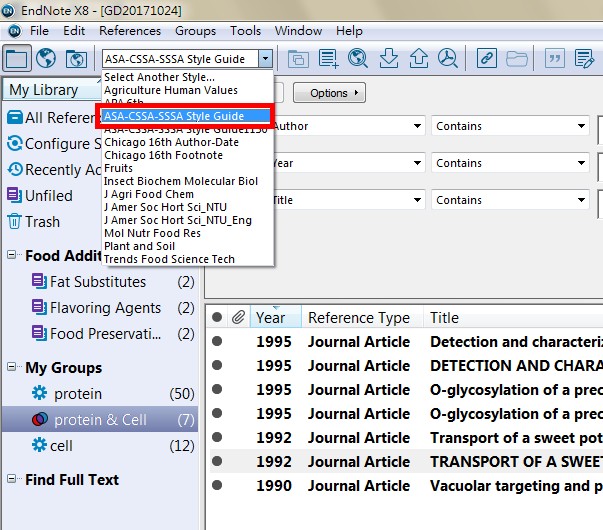
Task: Toggle read dot of Transport of a sweet pot row
Action: [x=217, y=437]
